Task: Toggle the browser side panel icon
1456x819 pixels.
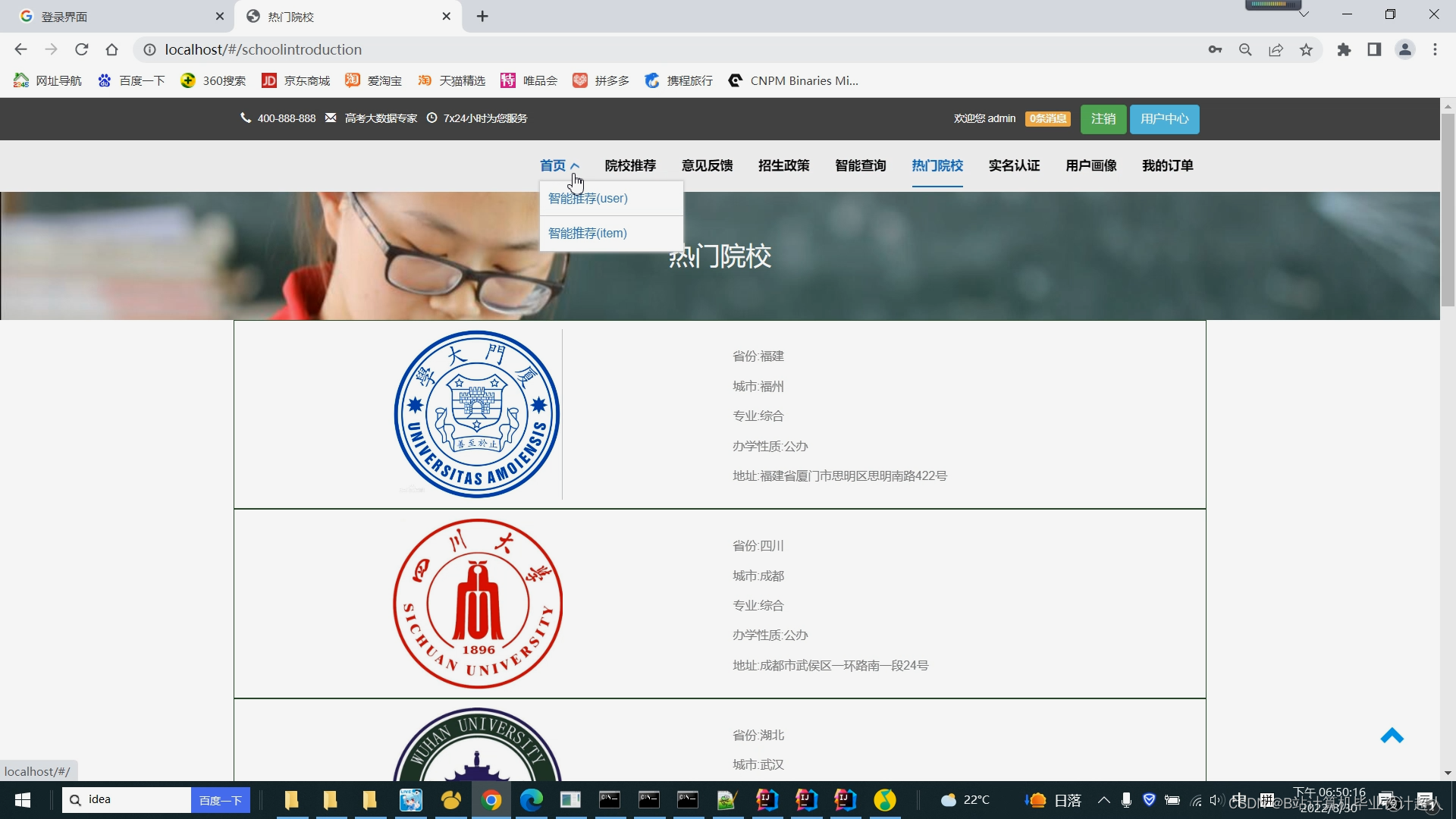Action: coord(1374,49)
